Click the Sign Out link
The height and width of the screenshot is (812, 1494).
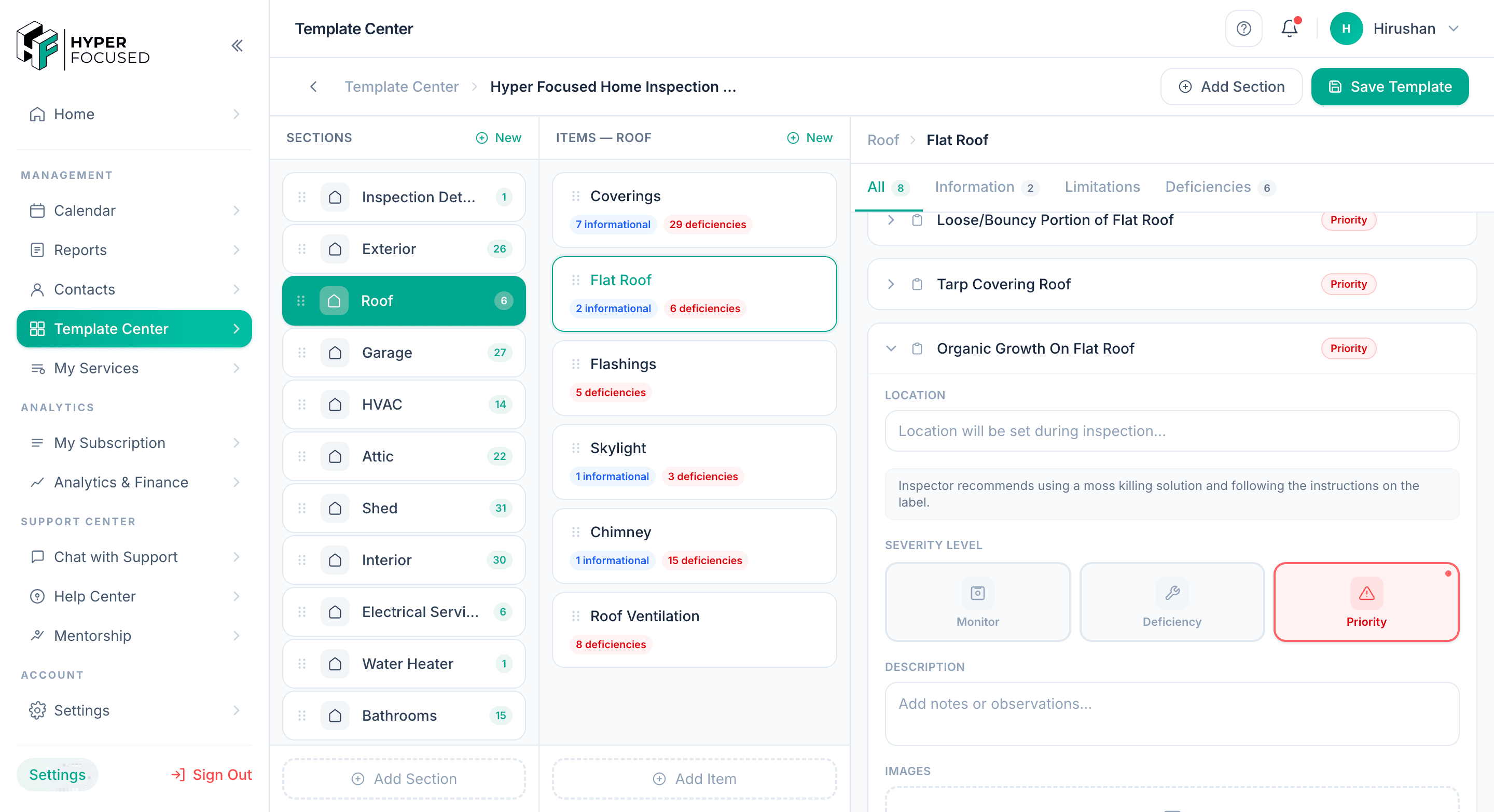pyautogui.click(x=211, y=774)
